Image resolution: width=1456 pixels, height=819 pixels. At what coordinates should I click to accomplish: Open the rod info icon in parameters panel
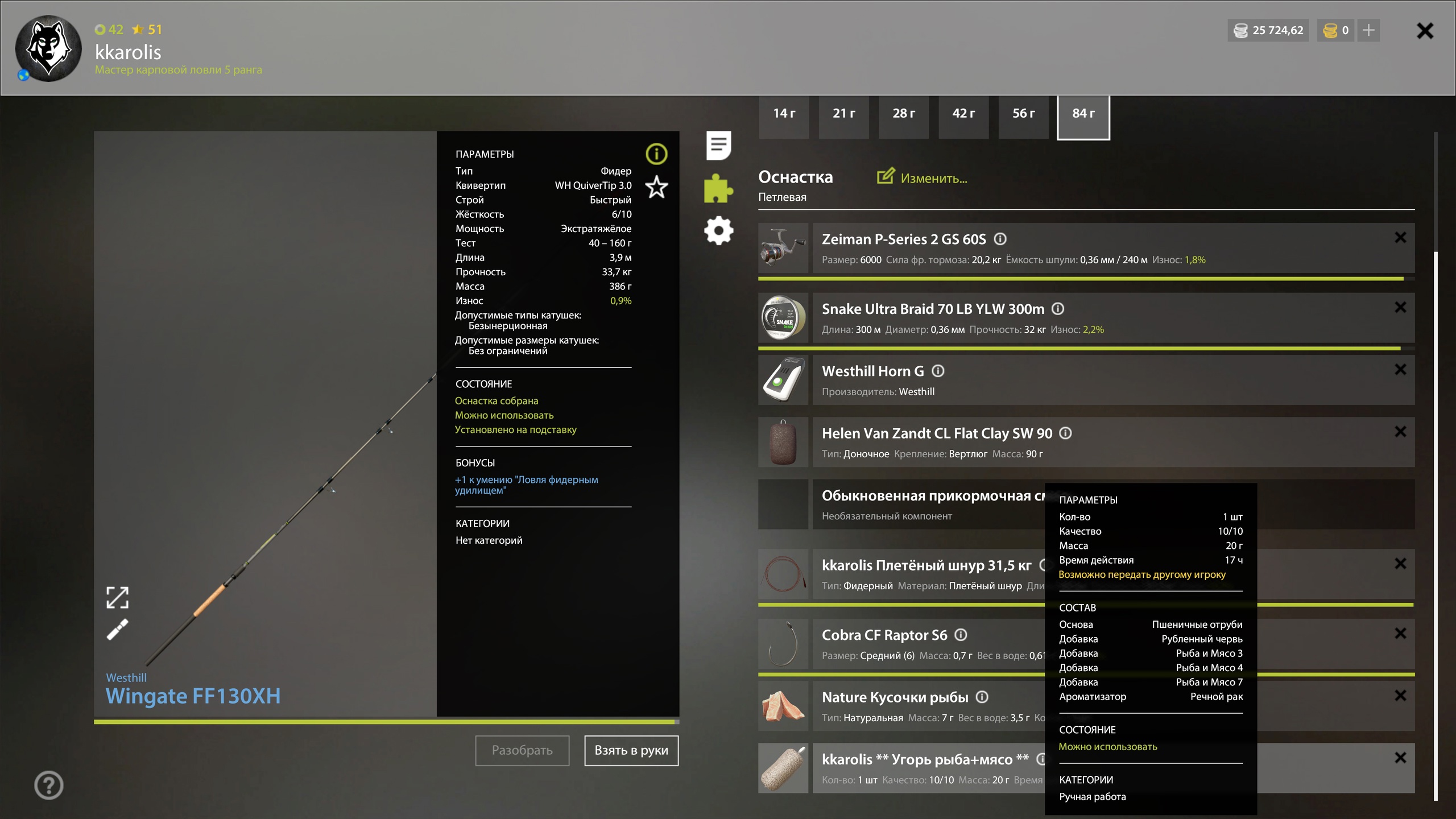[x=656, y=154]
